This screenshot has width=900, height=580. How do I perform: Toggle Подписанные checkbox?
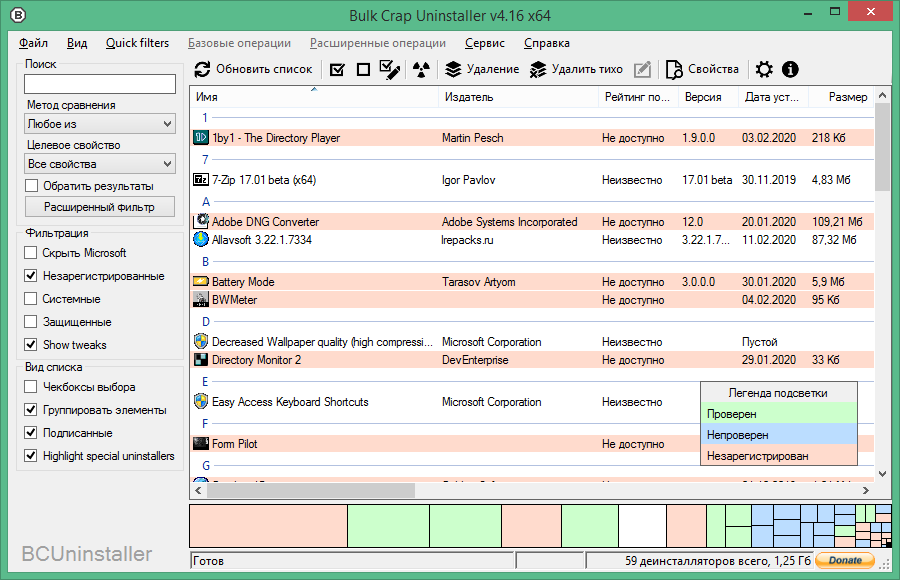click(x=31, y=433)
